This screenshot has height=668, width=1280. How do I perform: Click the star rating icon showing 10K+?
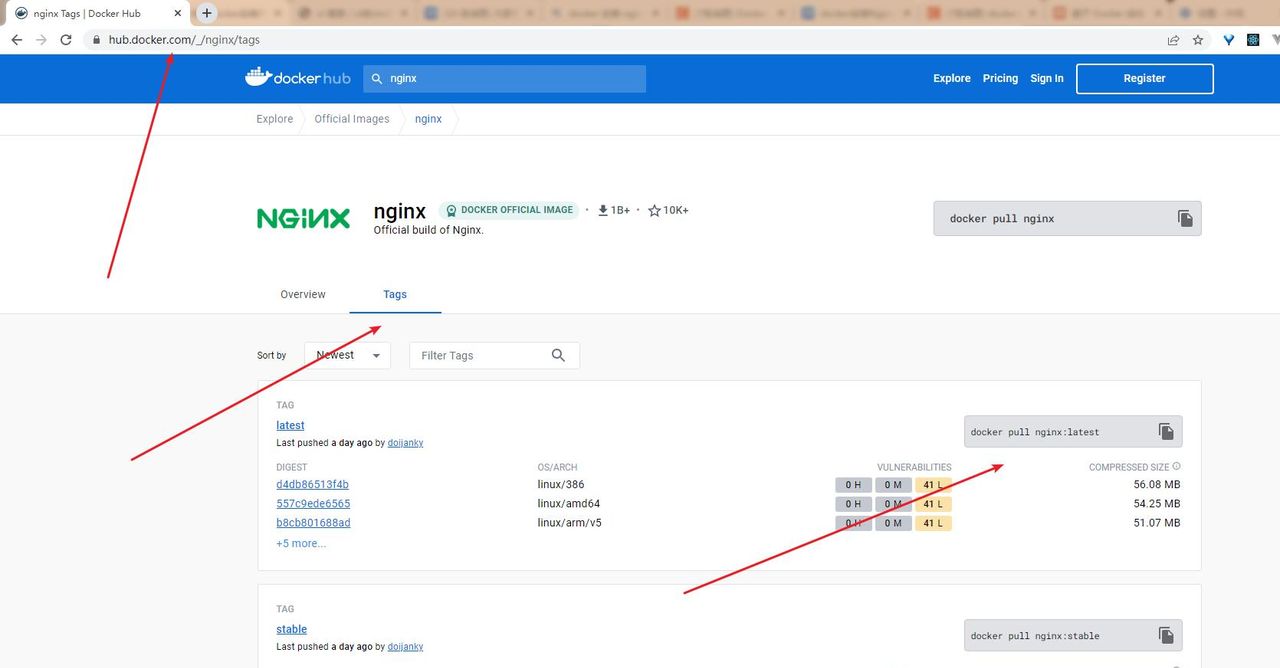[652, 210]
